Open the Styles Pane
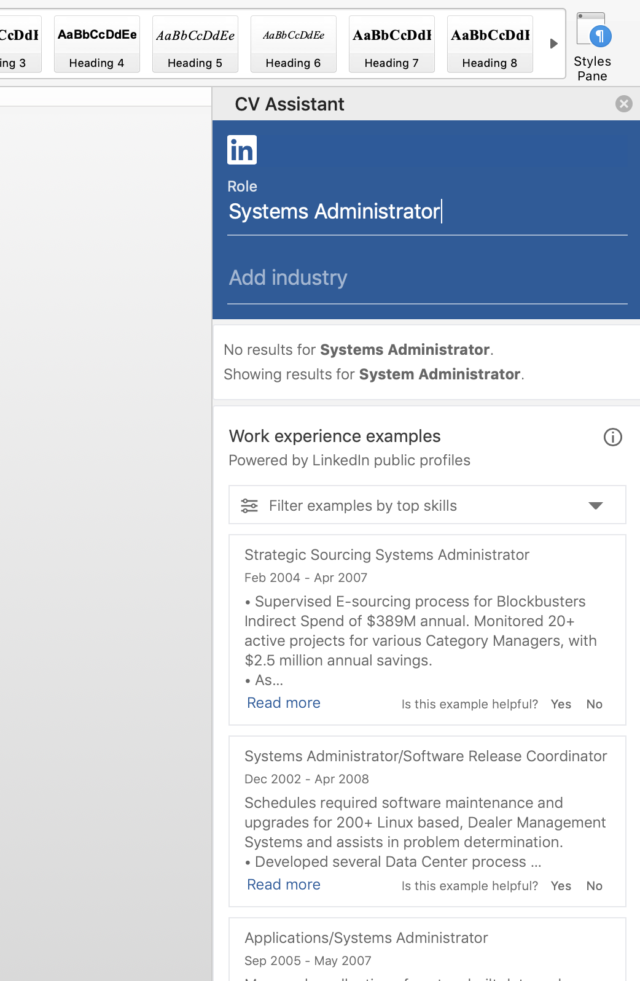The height and width of the screenshot is (981, 640). [x=592, y=46]
